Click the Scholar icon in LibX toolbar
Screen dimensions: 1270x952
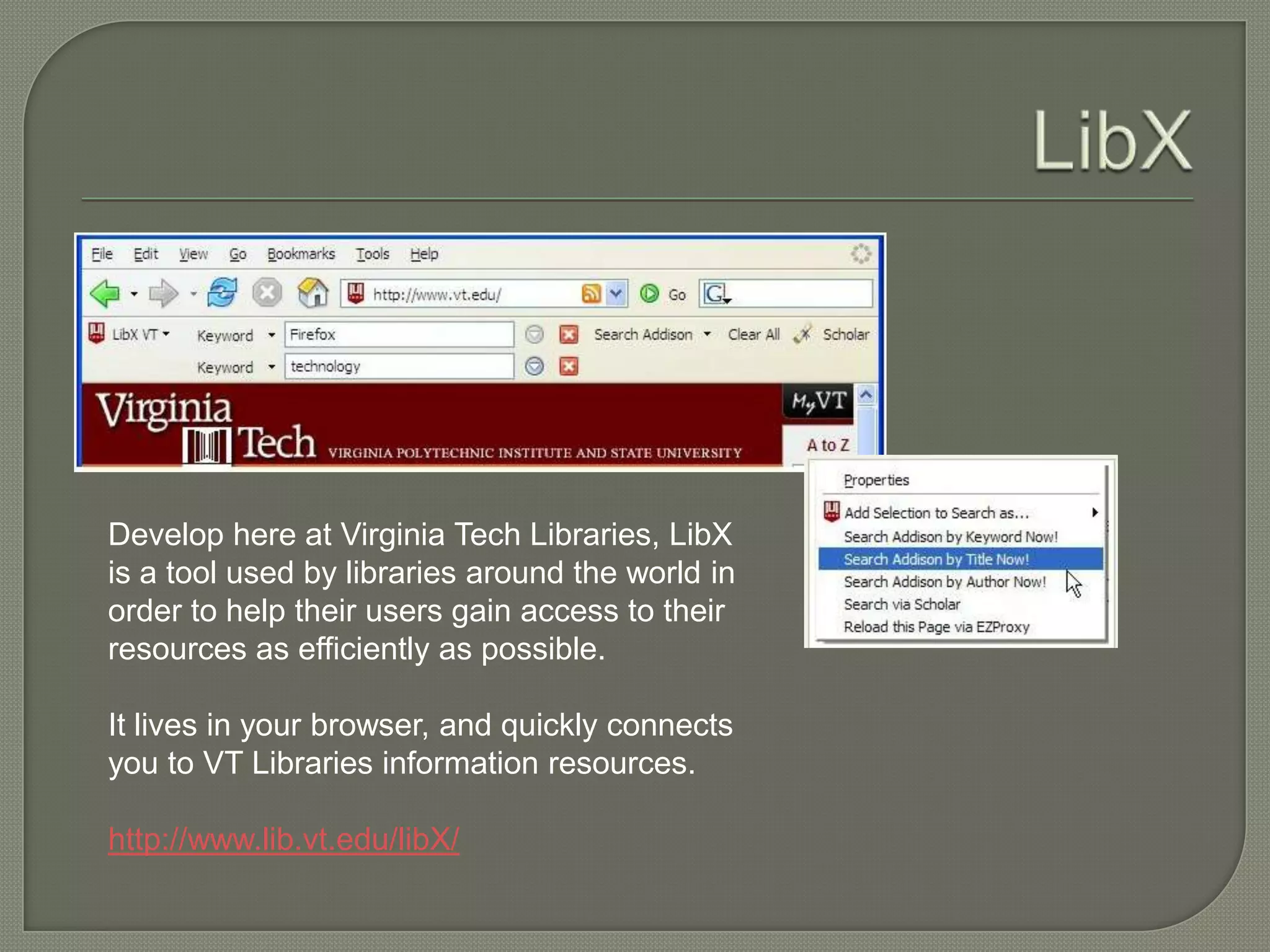point(803,333)
